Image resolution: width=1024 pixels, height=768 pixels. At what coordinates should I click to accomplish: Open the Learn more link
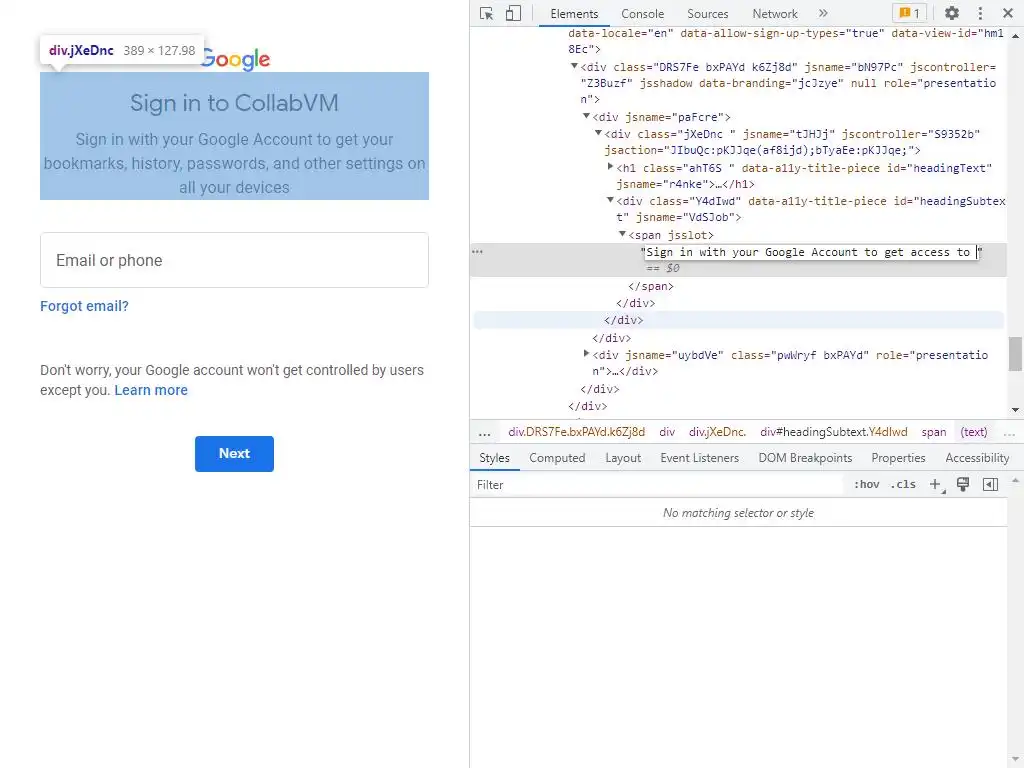pyautogui.click(x=151, y=390)
